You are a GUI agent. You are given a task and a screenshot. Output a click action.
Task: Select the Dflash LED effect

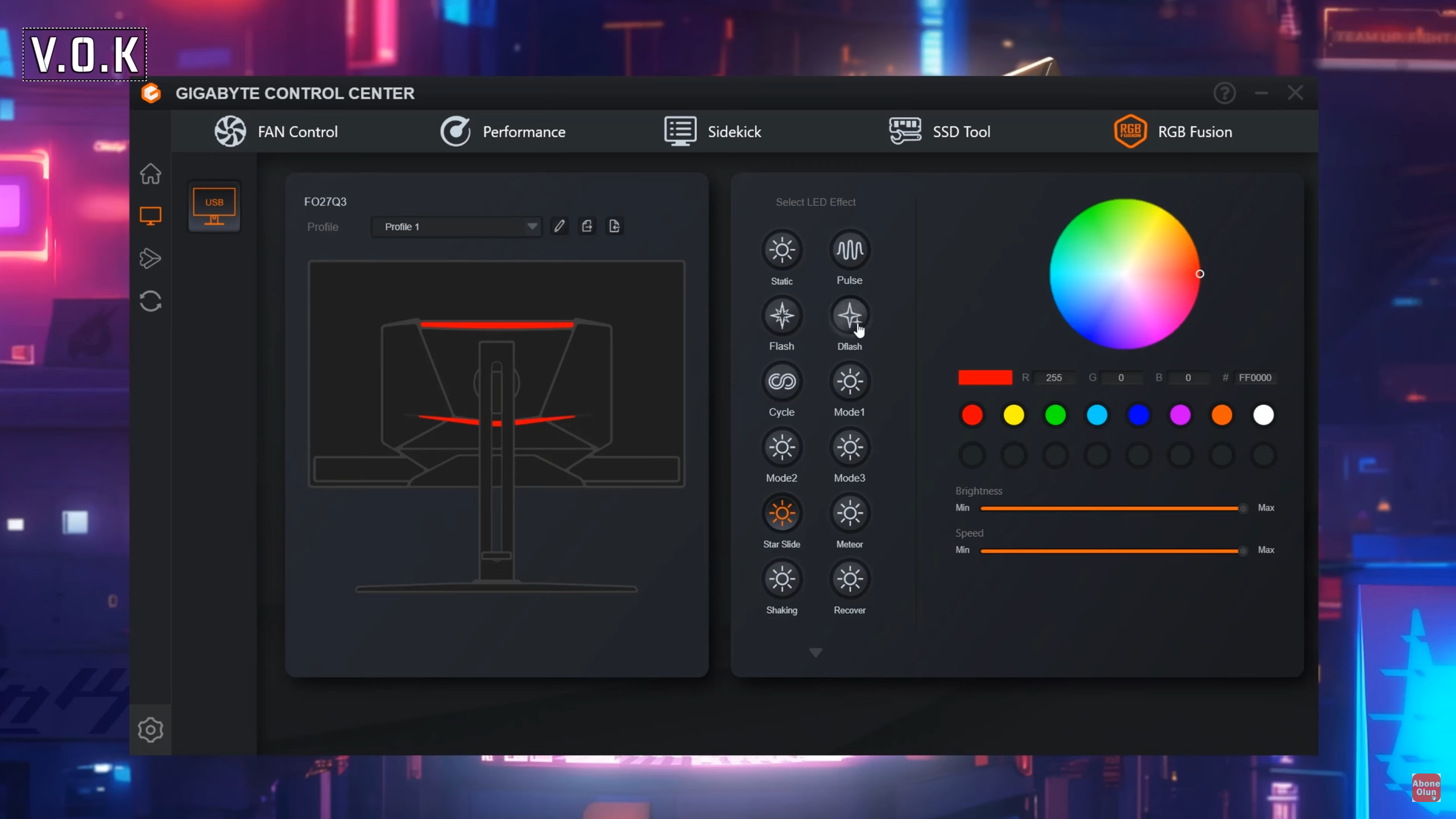point(850,316)
